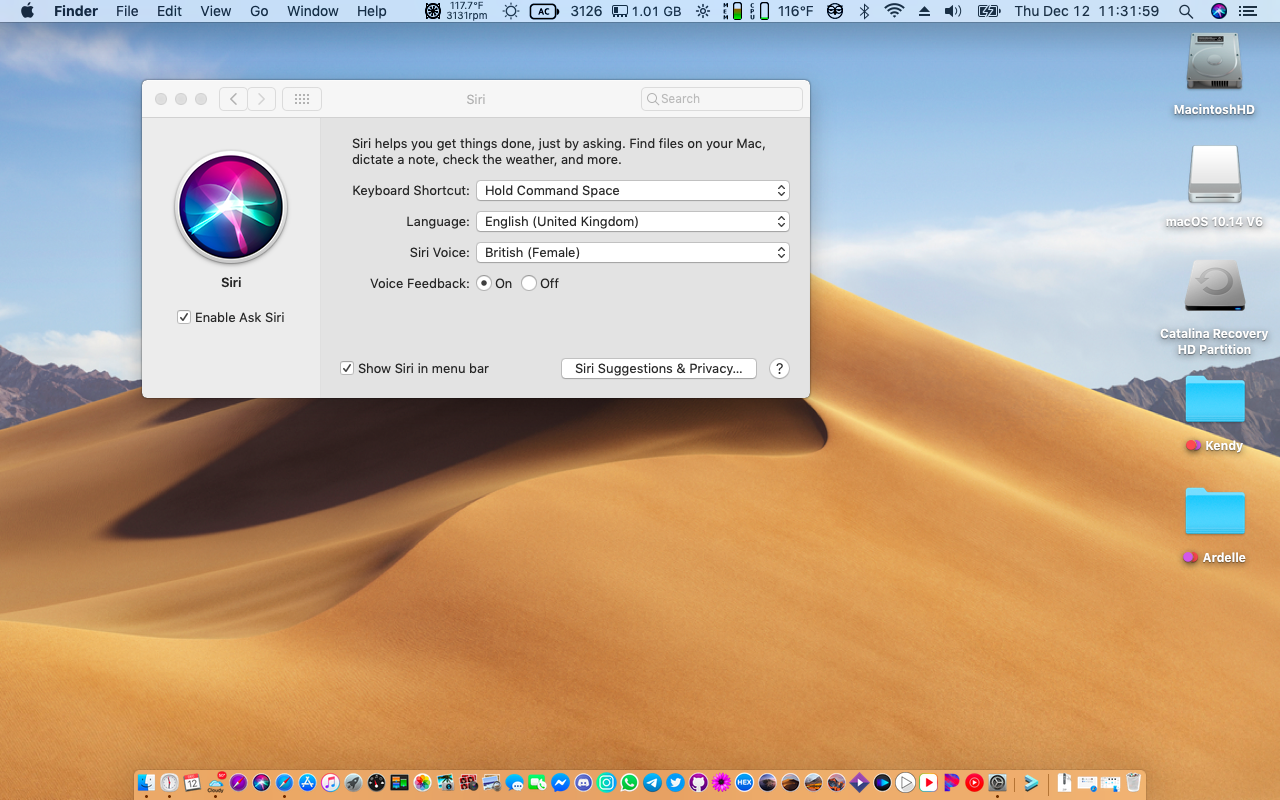Screen dimensions: 1280x800
Task: Click the date and time in menu bar
Action: pos(1086,11)
